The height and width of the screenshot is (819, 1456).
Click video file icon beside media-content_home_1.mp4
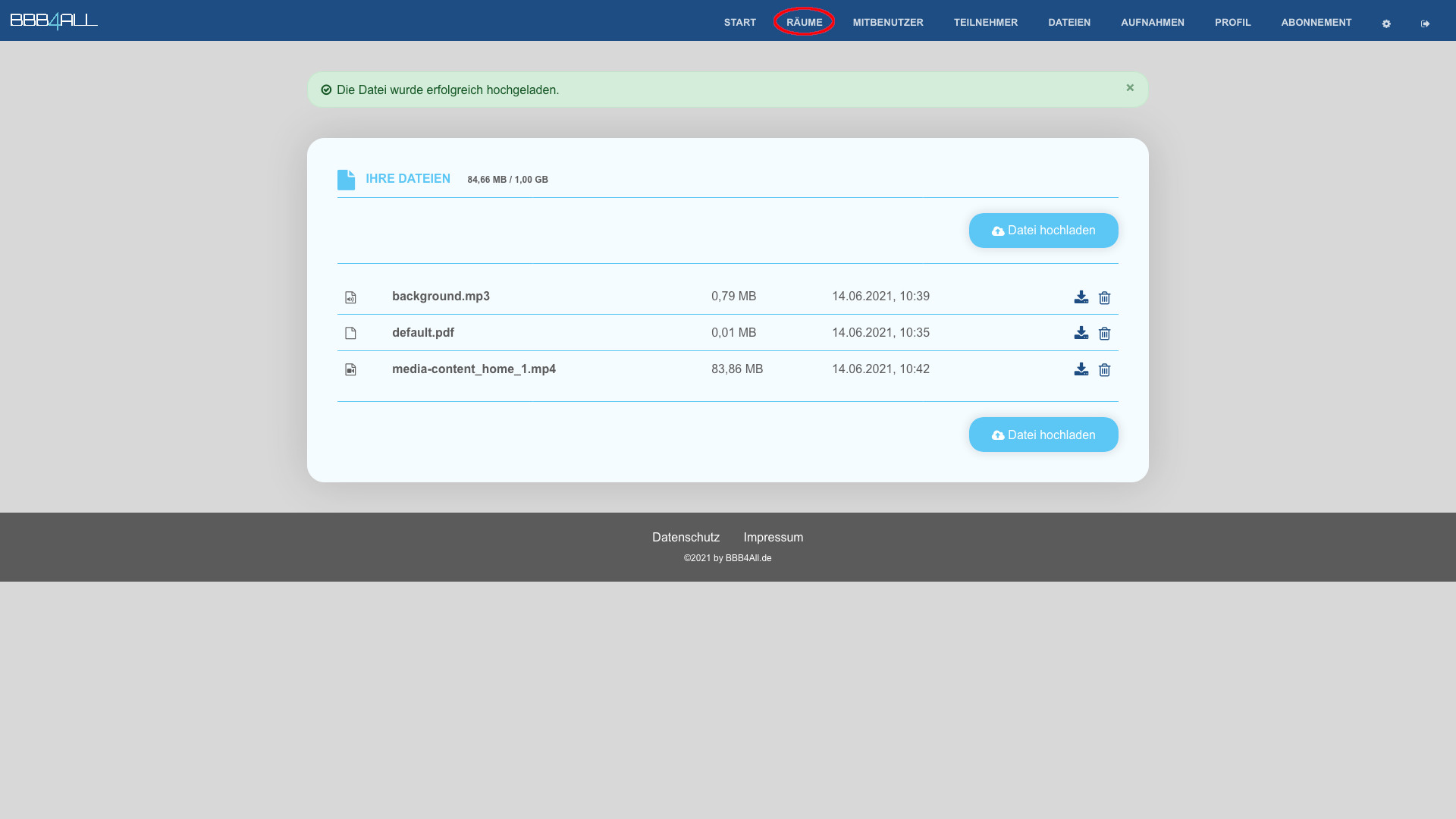[350, 370]
